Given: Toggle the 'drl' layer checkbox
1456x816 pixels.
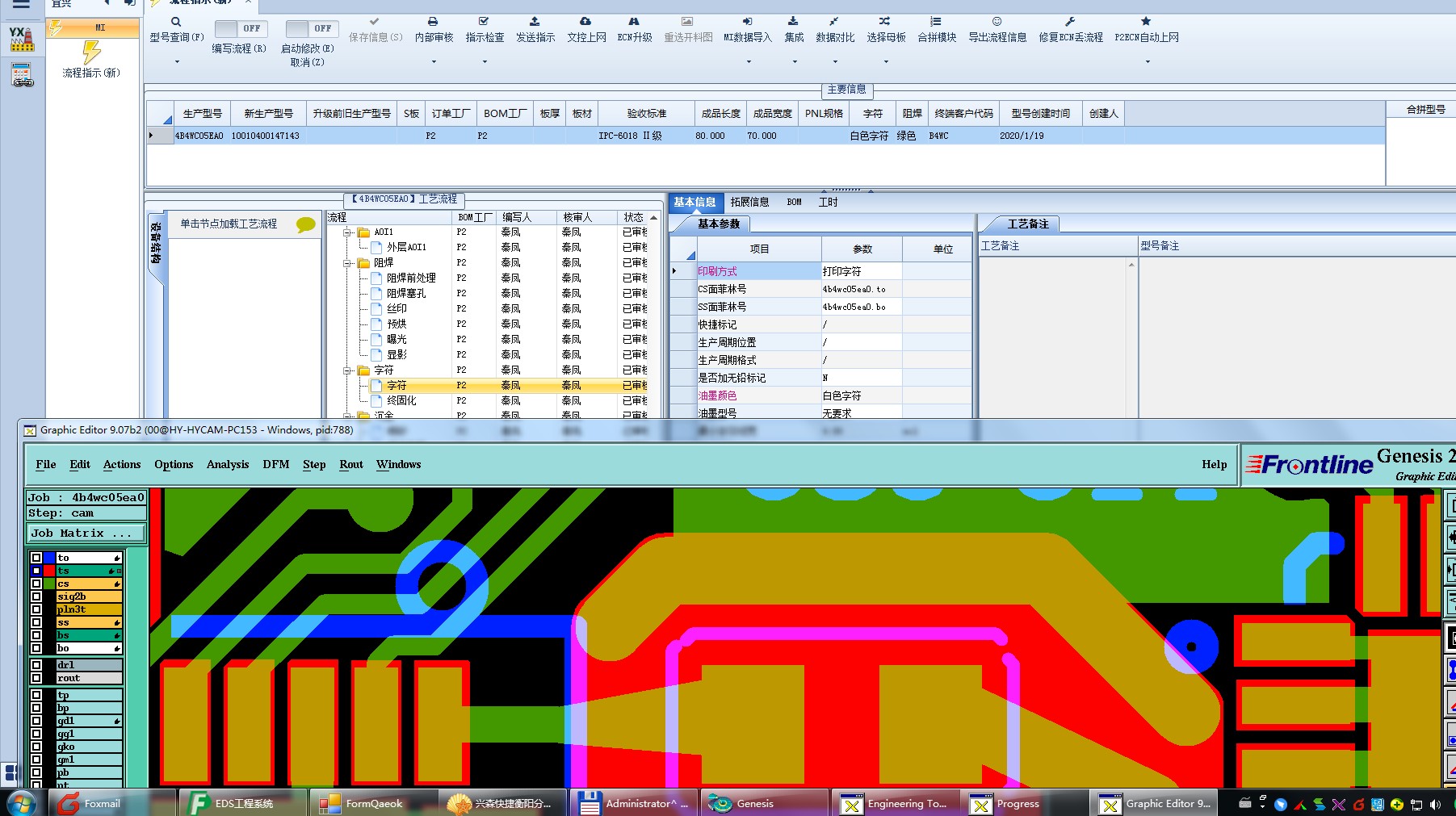Looking at the screenshot, I should pos(36,665).
